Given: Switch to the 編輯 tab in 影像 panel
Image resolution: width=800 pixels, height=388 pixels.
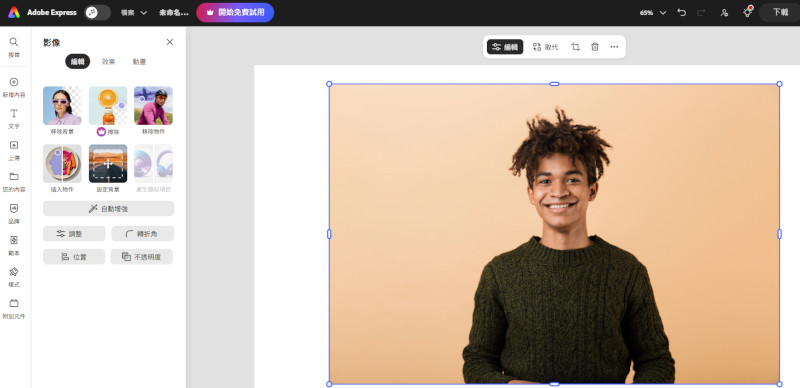Looking at the screenshot, I should point(78,61).
